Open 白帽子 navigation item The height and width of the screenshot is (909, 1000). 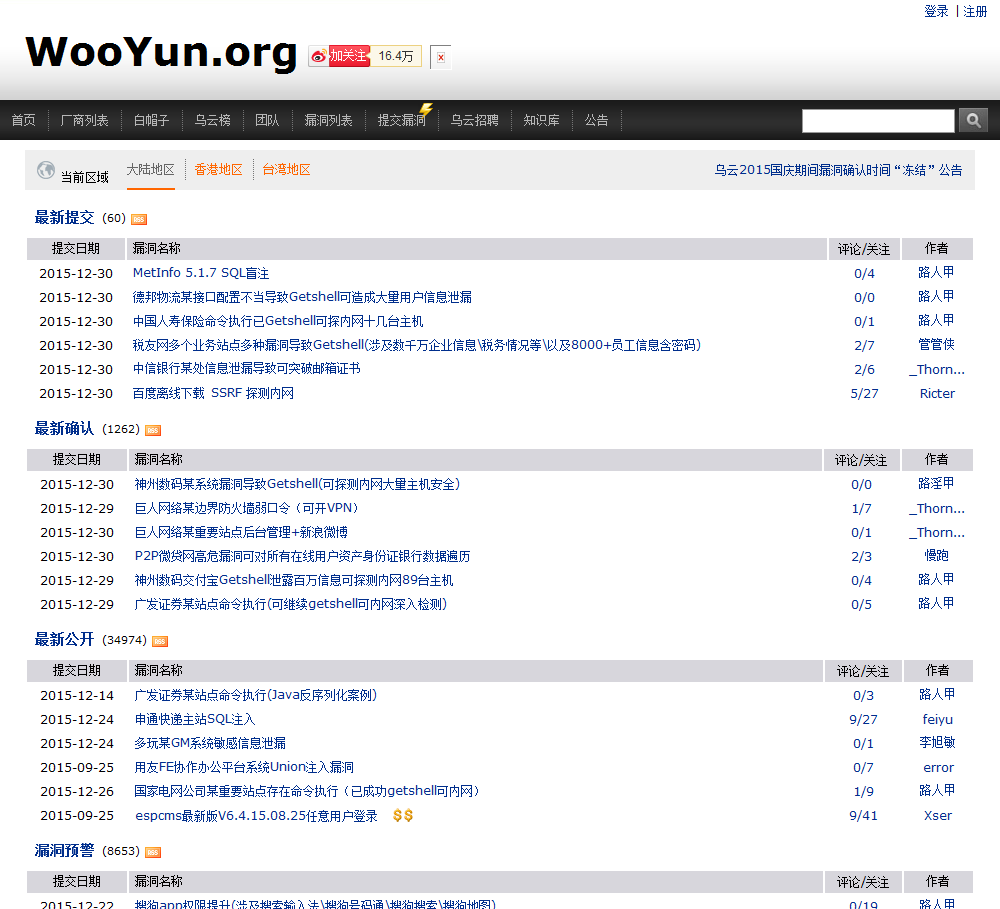coord(151,120)
